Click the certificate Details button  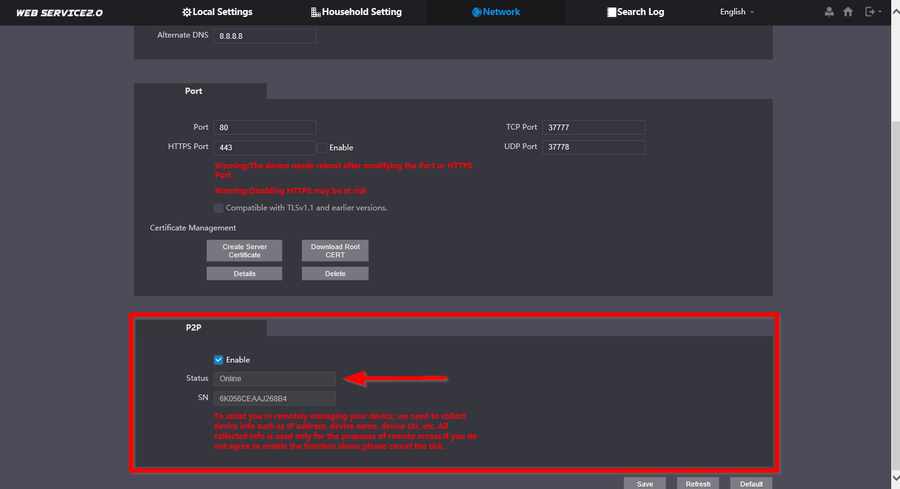245,274
